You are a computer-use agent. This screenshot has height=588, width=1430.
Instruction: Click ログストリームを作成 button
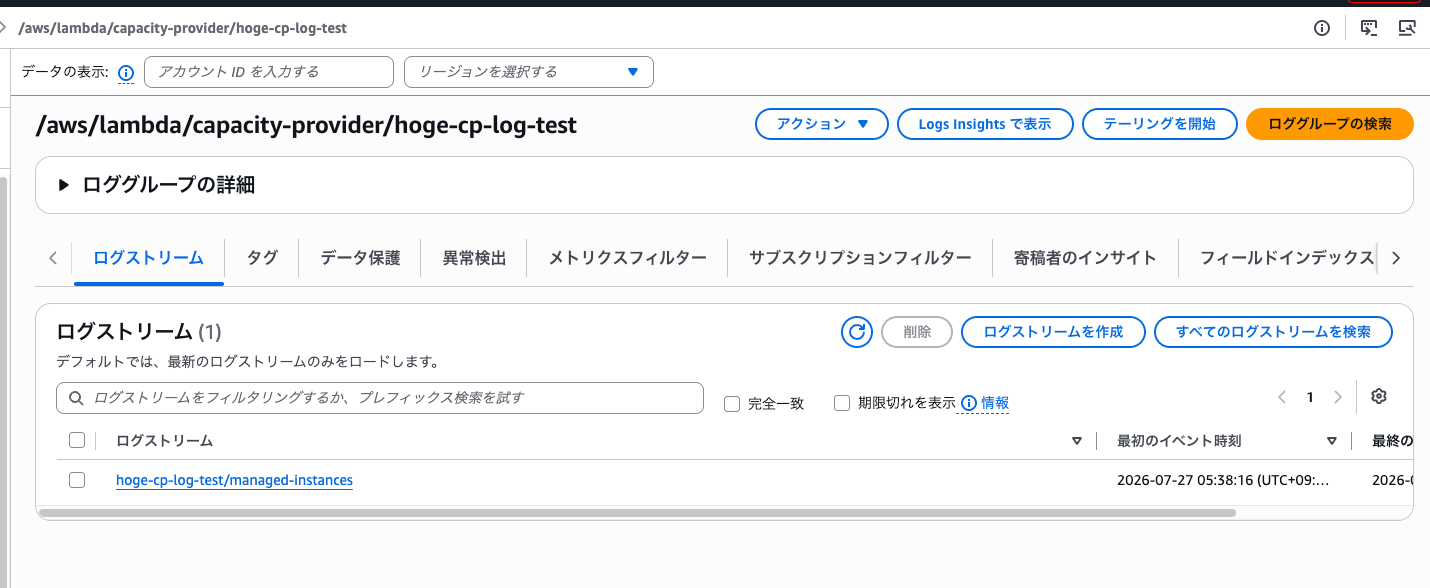point(1053,332)
